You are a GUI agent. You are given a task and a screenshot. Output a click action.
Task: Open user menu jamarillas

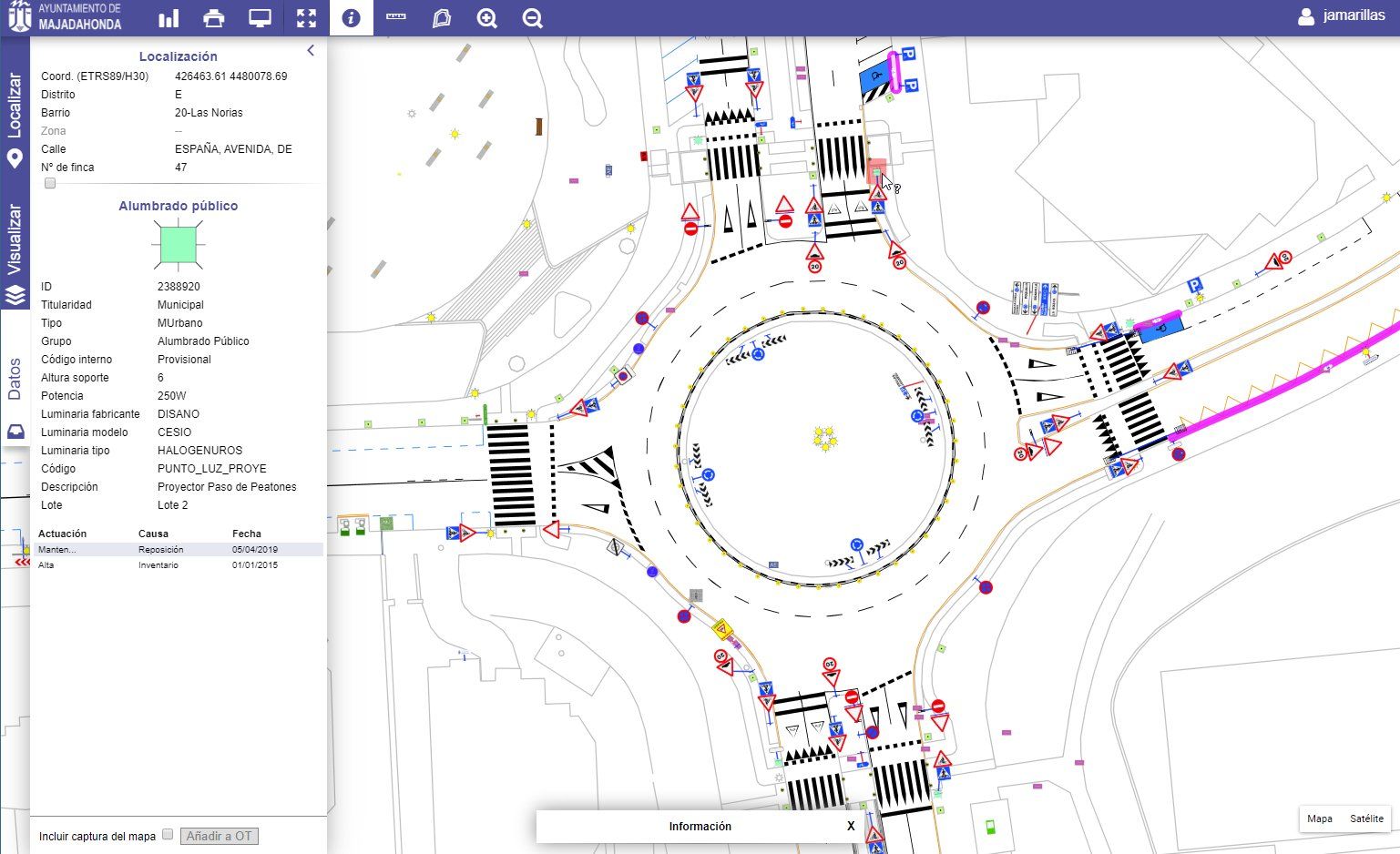[x=1341, y=15]
